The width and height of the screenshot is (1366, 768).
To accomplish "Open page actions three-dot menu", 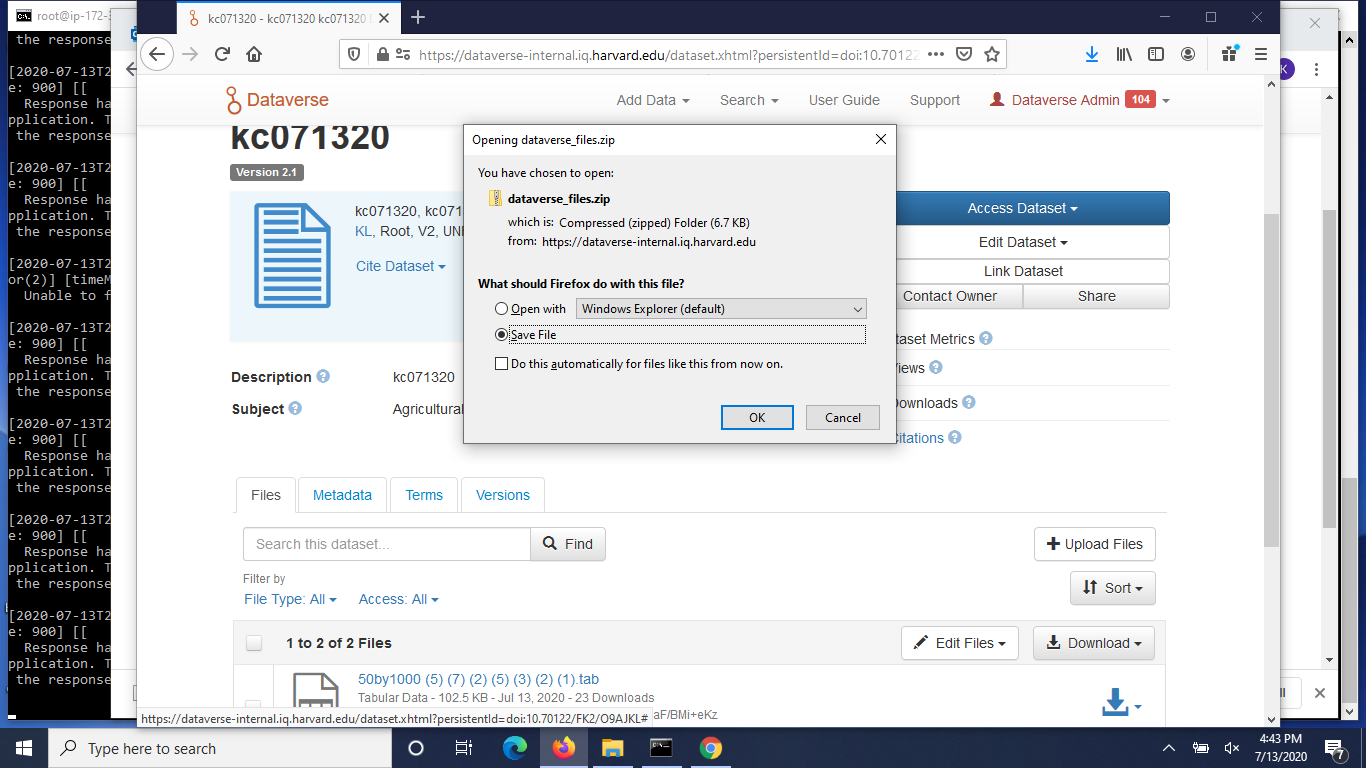I will (936, 55).
